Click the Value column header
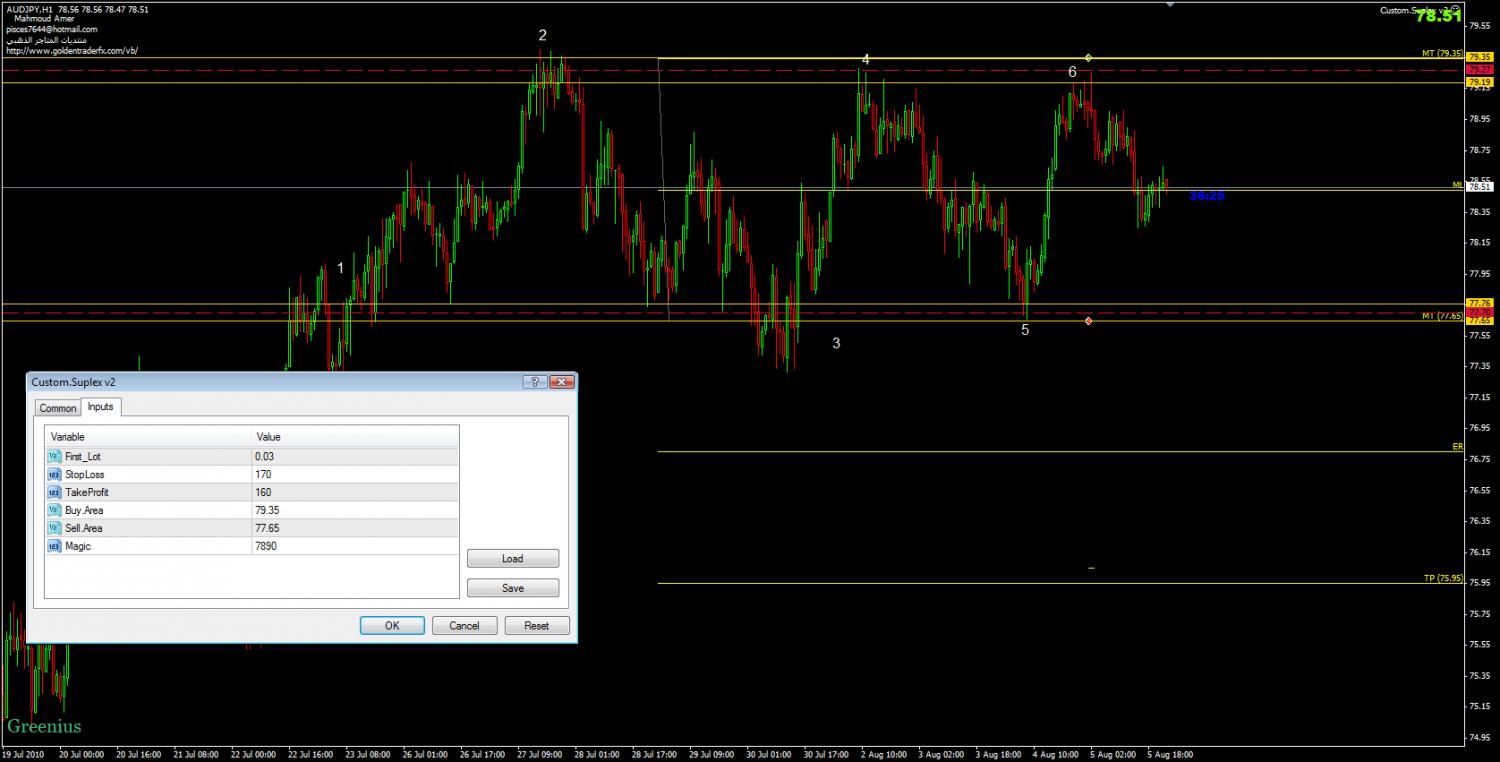 (355, 437)
